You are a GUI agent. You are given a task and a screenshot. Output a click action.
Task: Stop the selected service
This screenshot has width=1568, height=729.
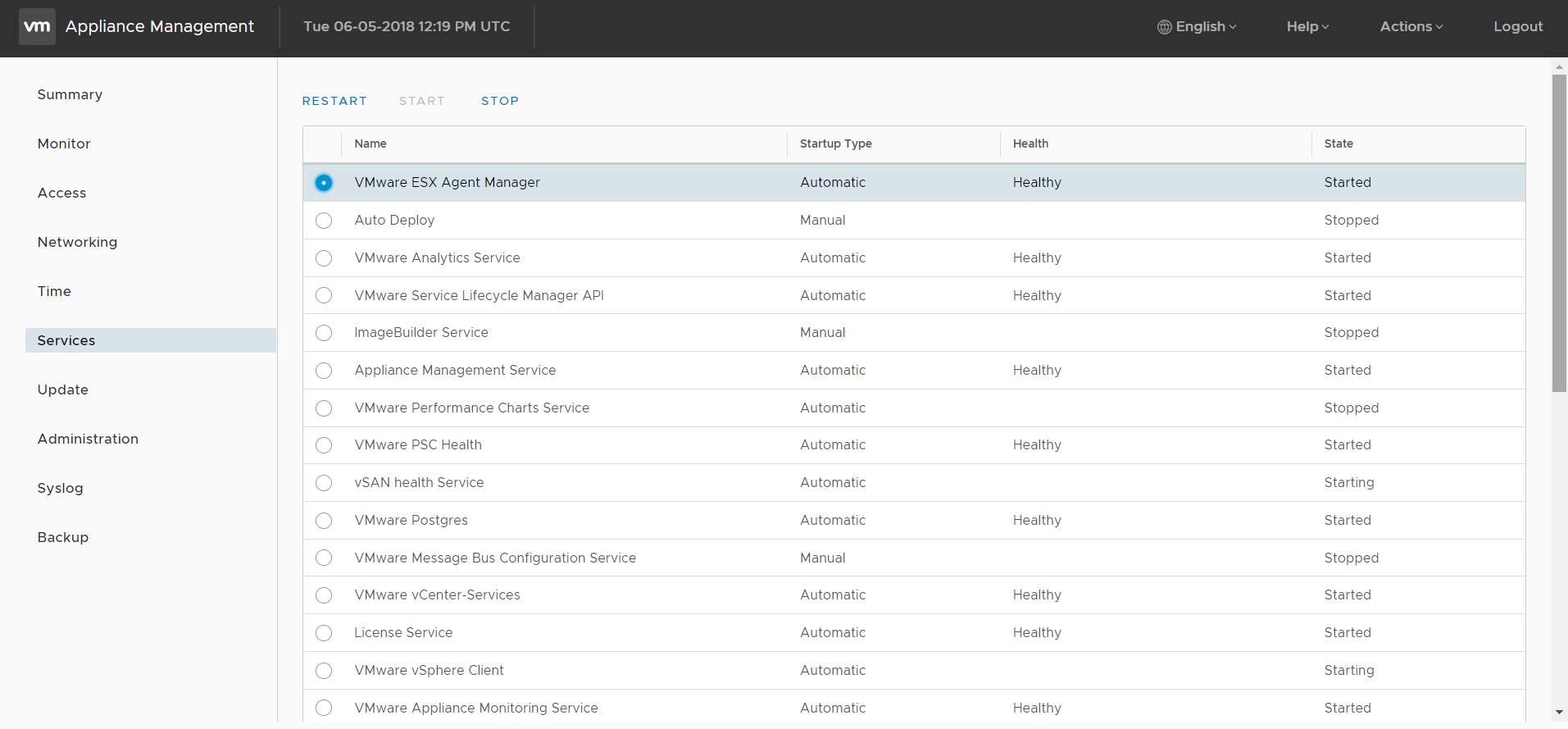(x=500, y=101)
